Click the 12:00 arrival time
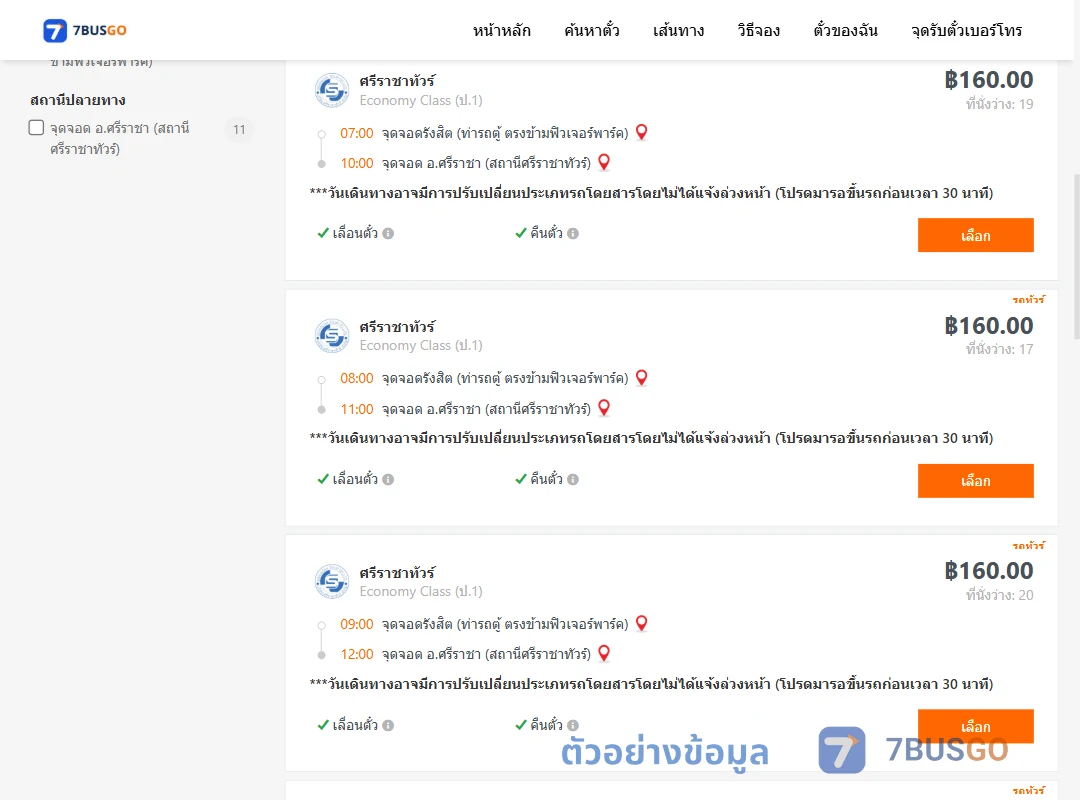Image resolution: width=1080 pixels, height=800 pixels. point(357,655)
